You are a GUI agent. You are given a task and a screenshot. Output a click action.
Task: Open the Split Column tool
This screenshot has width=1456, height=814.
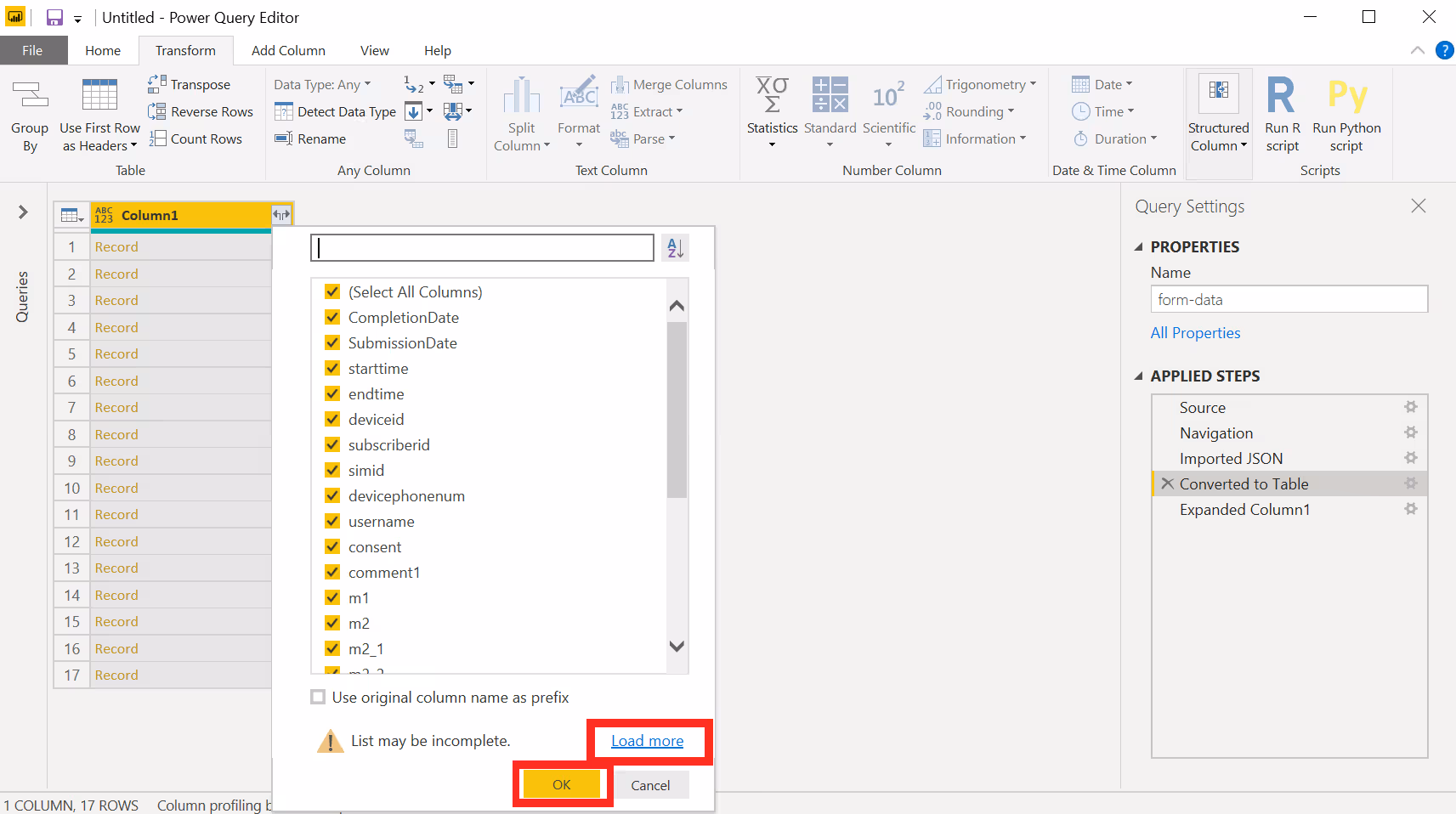[522, 115]
